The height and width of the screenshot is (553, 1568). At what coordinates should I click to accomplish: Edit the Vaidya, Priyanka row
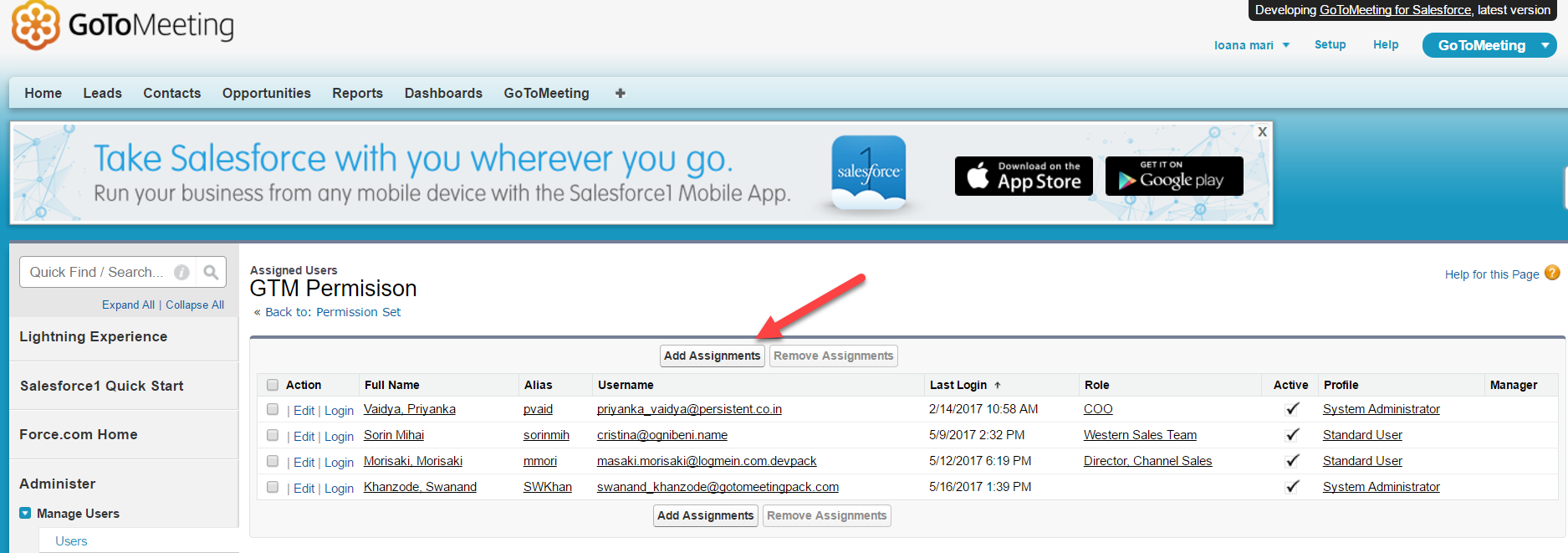[x=304, y=411]
